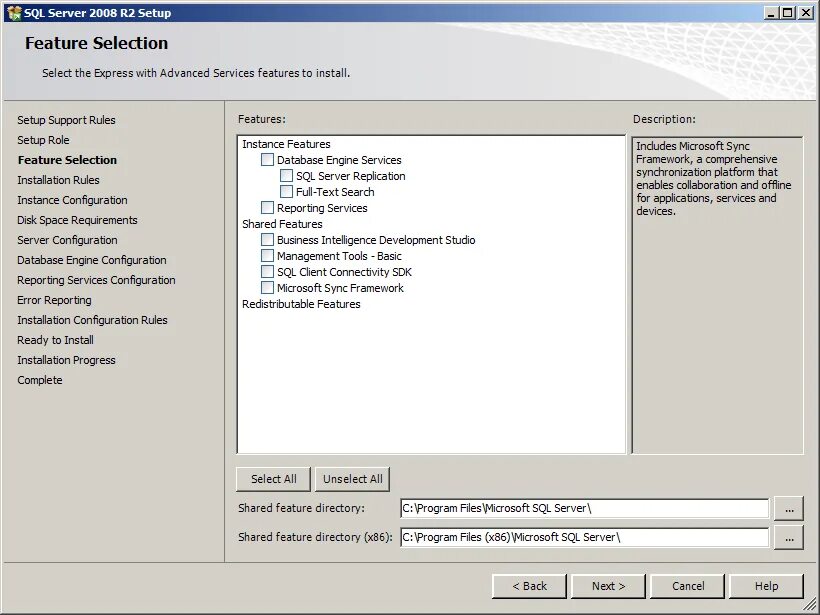Screen dimensions: 820x615
Task: Select the Microsoft Sync Framework label
Action: pos(340,288)
